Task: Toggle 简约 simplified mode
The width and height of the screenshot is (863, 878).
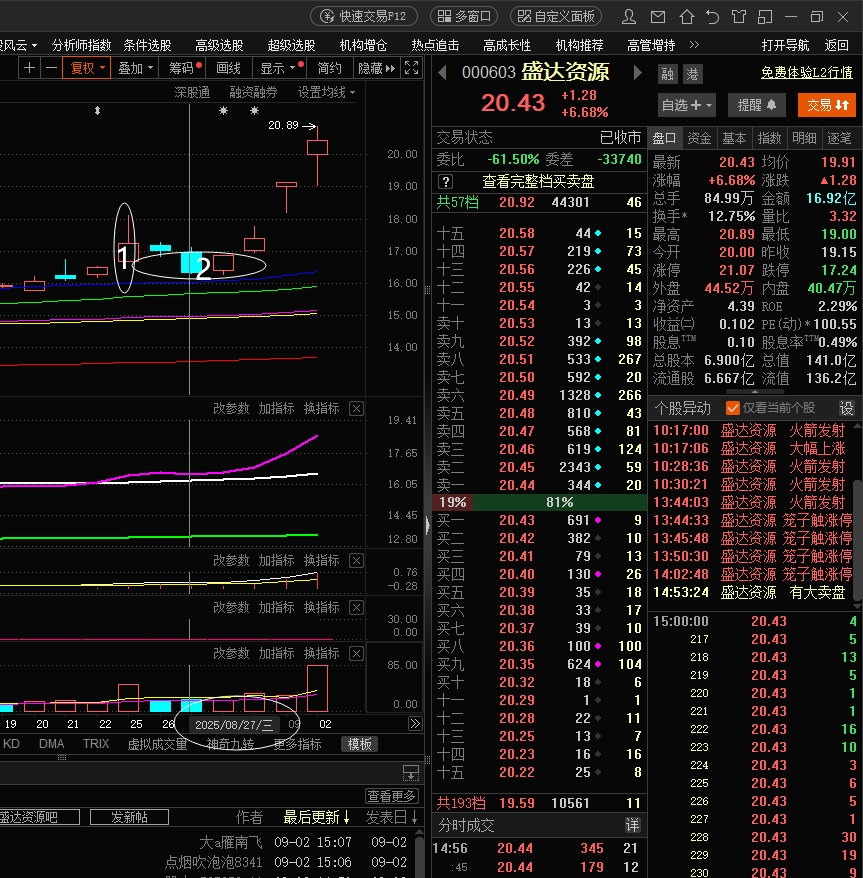Action: pyautogui.click(x=329, y=68)
